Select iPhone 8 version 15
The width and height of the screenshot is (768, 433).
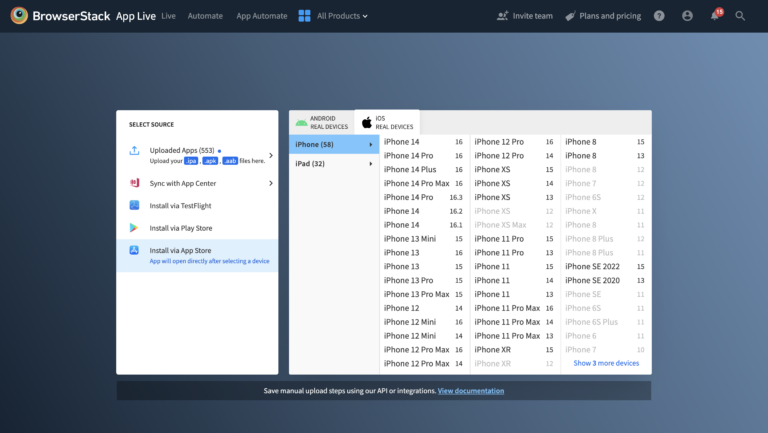tap(605, 142)
